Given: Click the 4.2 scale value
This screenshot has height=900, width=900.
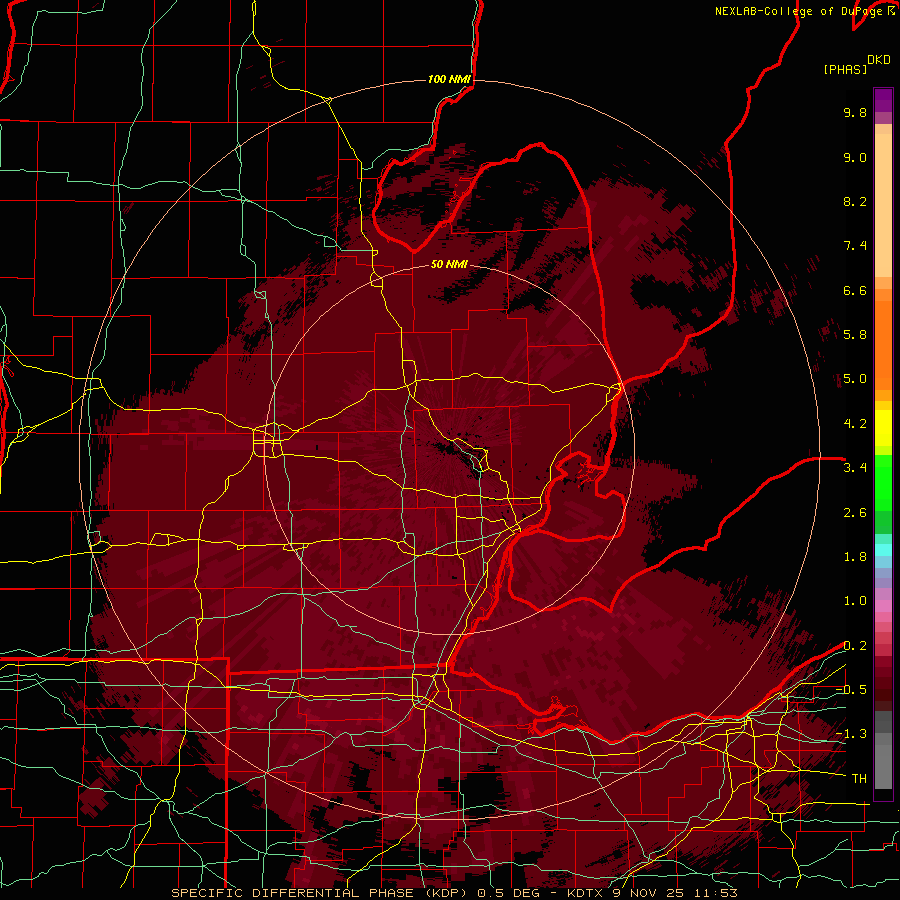Looking at the screenshot, I should click(x=855, y=424).
